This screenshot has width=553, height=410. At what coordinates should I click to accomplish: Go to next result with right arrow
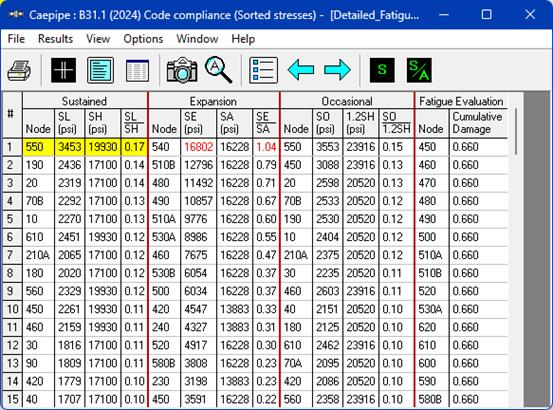[x=338, y=70]
